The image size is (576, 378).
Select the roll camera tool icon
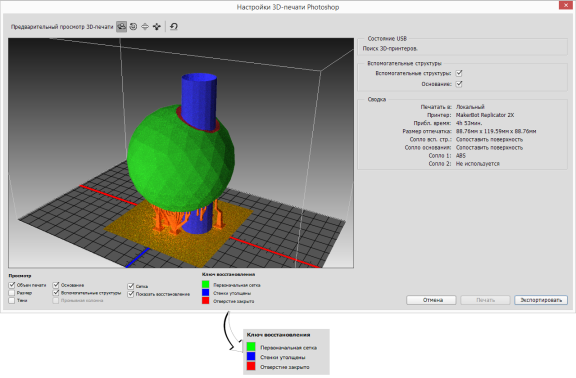[133, 26]
